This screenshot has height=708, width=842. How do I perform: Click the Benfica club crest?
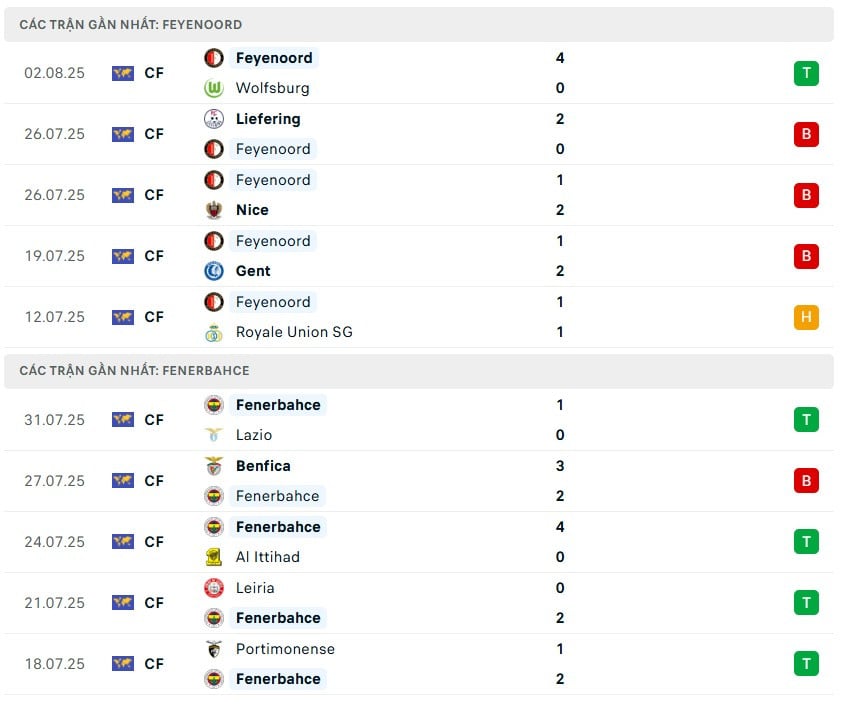coord(214,466)
